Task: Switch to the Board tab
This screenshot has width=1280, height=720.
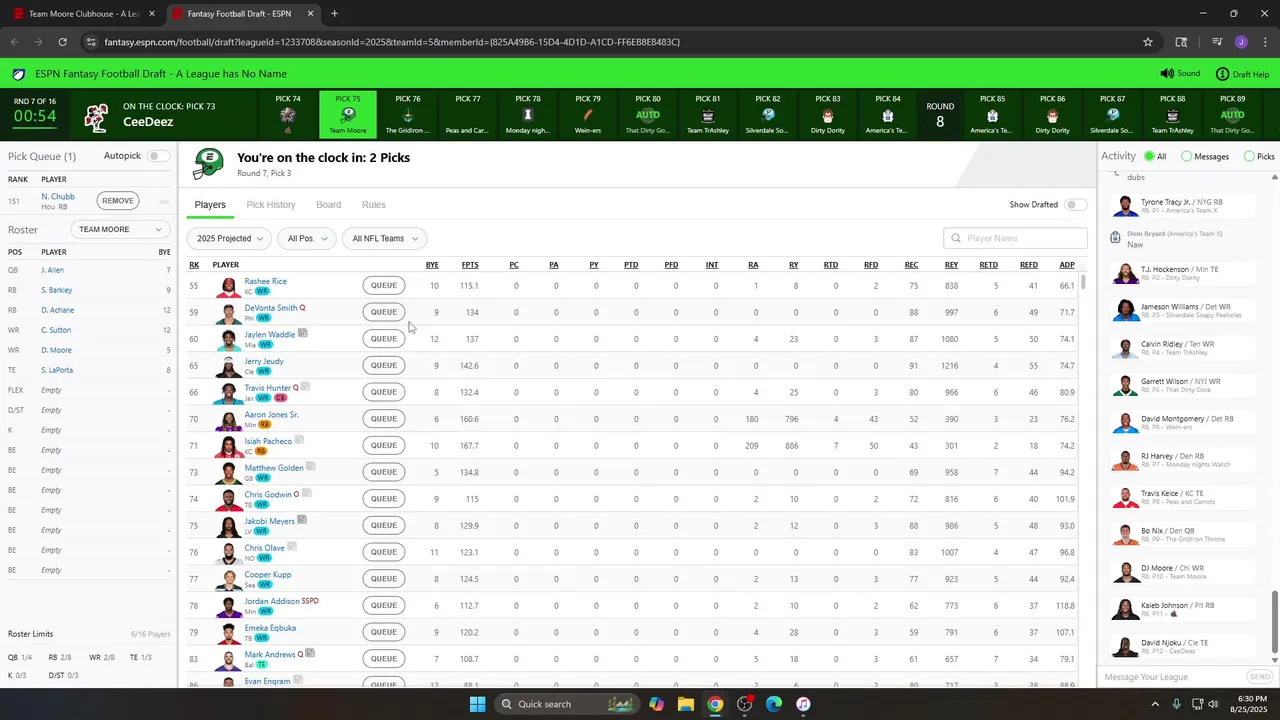Action: [x=329, y=205]
